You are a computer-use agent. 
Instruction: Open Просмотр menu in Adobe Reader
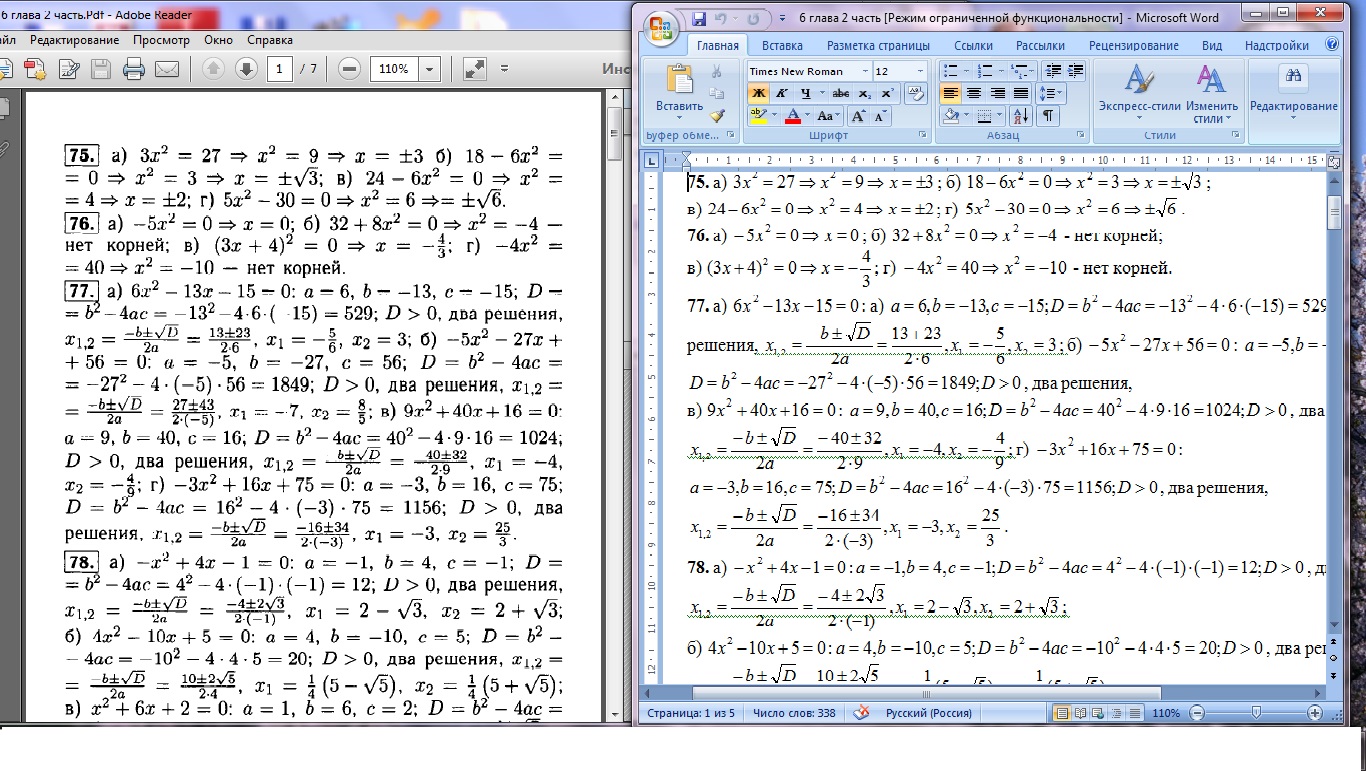point(161,40)
